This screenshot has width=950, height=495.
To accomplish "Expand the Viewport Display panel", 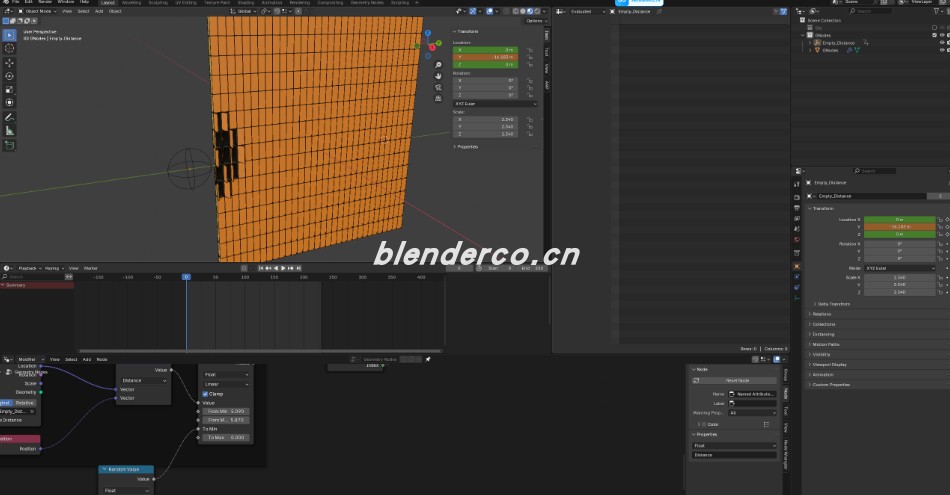I will pyautogui.click(x=828, y=365).
